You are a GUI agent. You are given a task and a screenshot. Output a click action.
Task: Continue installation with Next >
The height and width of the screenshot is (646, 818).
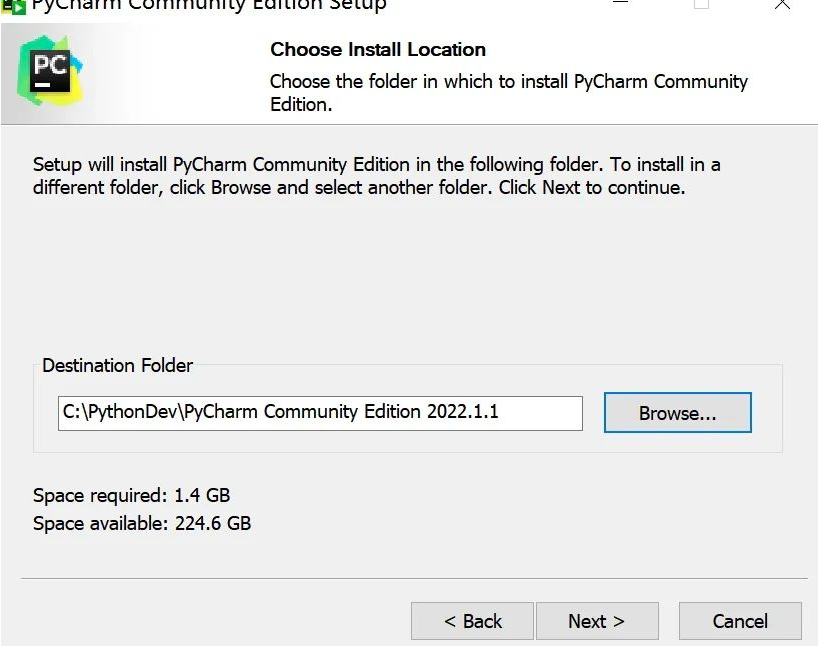coord(597,621)
